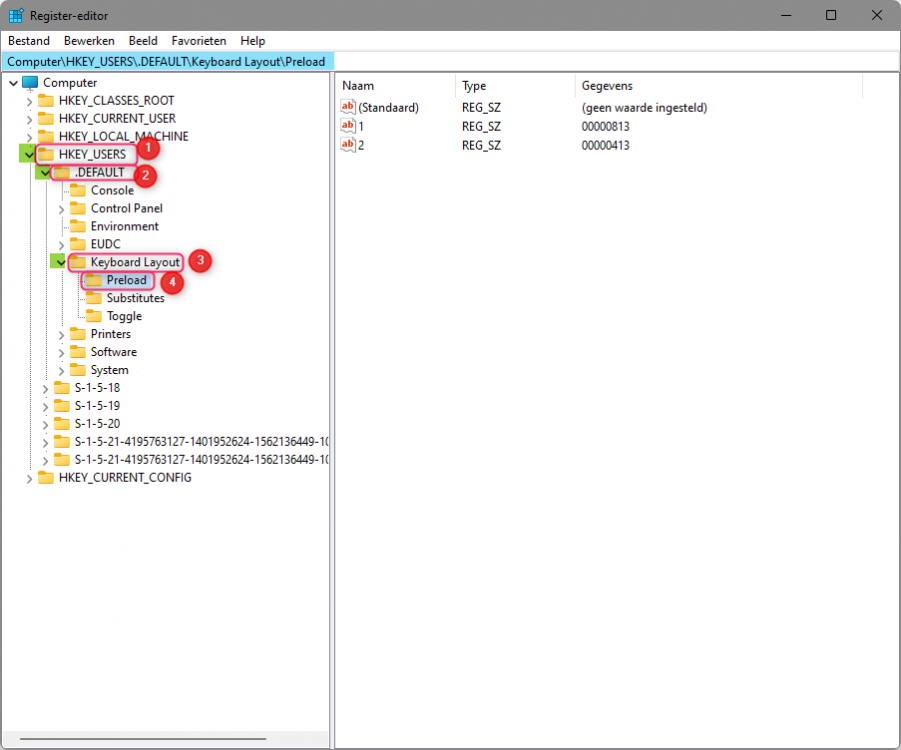Click the Gegevens column header
The width and height of the screenshot is (901, 750).
point(700,86)
